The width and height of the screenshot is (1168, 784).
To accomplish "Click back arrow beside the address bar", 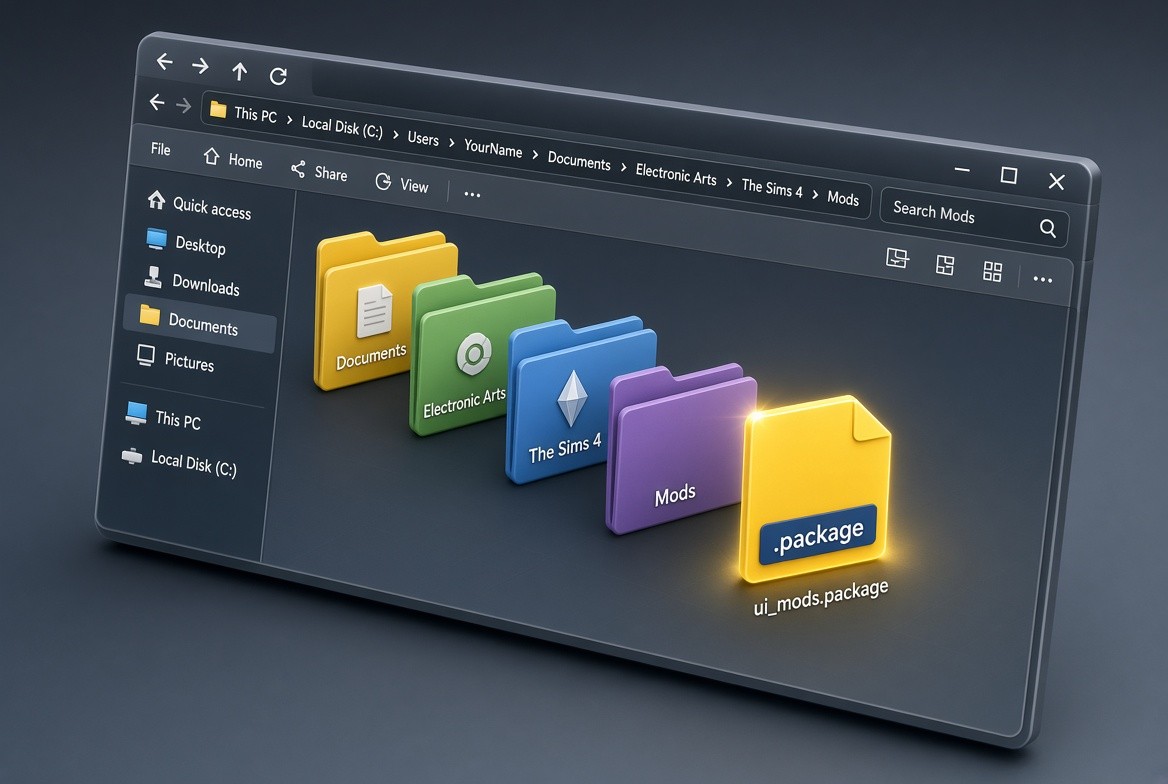I will pos(156,102).
